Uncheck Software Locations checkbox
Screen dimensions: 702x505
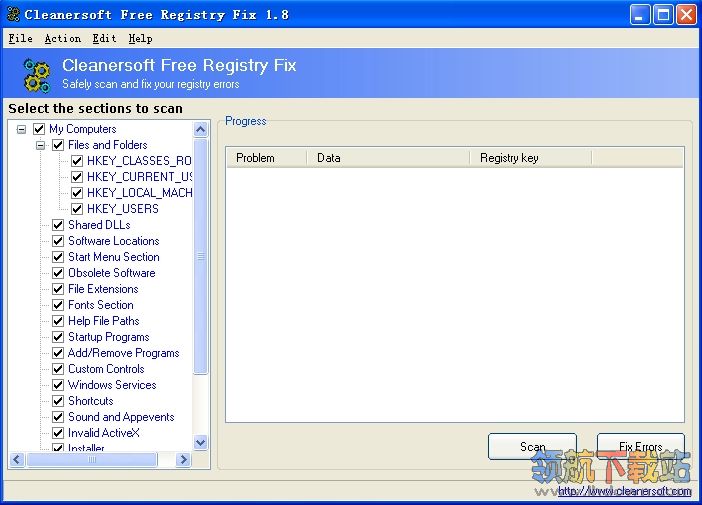click(x=58, y=241)
